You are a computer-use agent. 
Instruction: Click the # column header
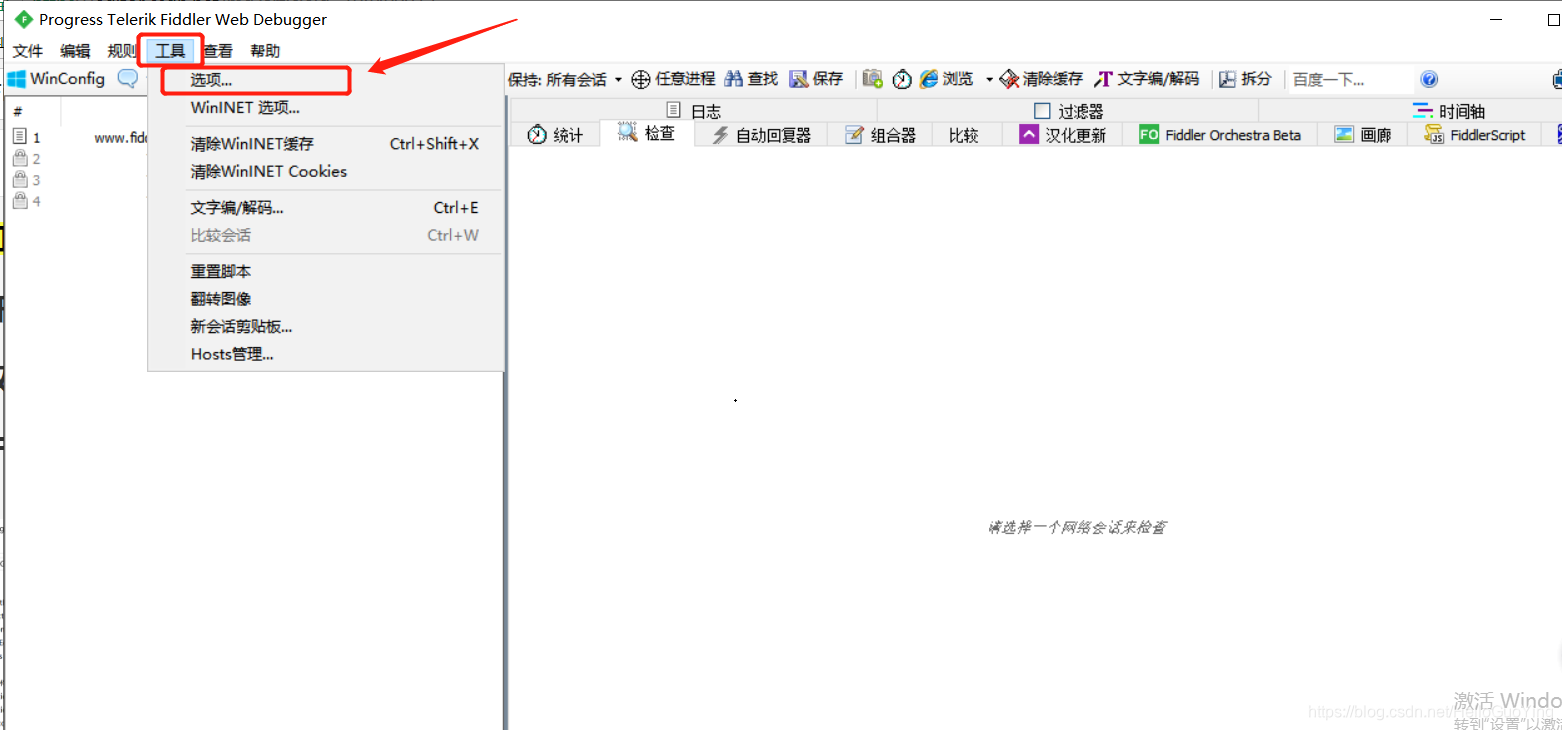pos(33,112)
